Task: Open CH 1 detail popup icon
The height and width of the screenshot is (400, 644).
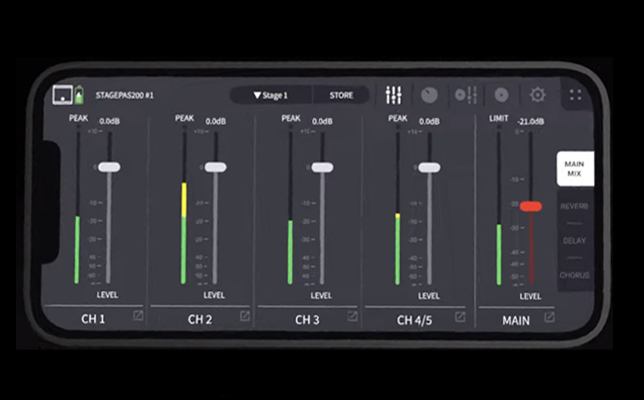Action: pyautogui.click(x=138, y=316)
